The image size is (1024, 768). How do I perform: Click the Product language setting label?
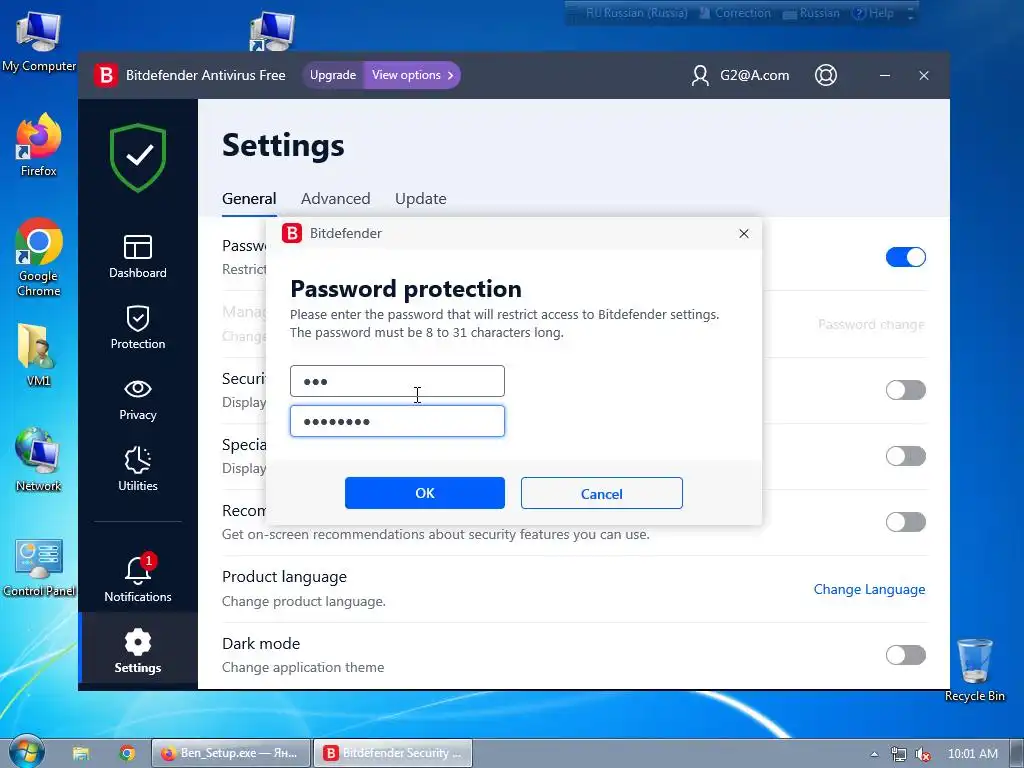point(284,577)
